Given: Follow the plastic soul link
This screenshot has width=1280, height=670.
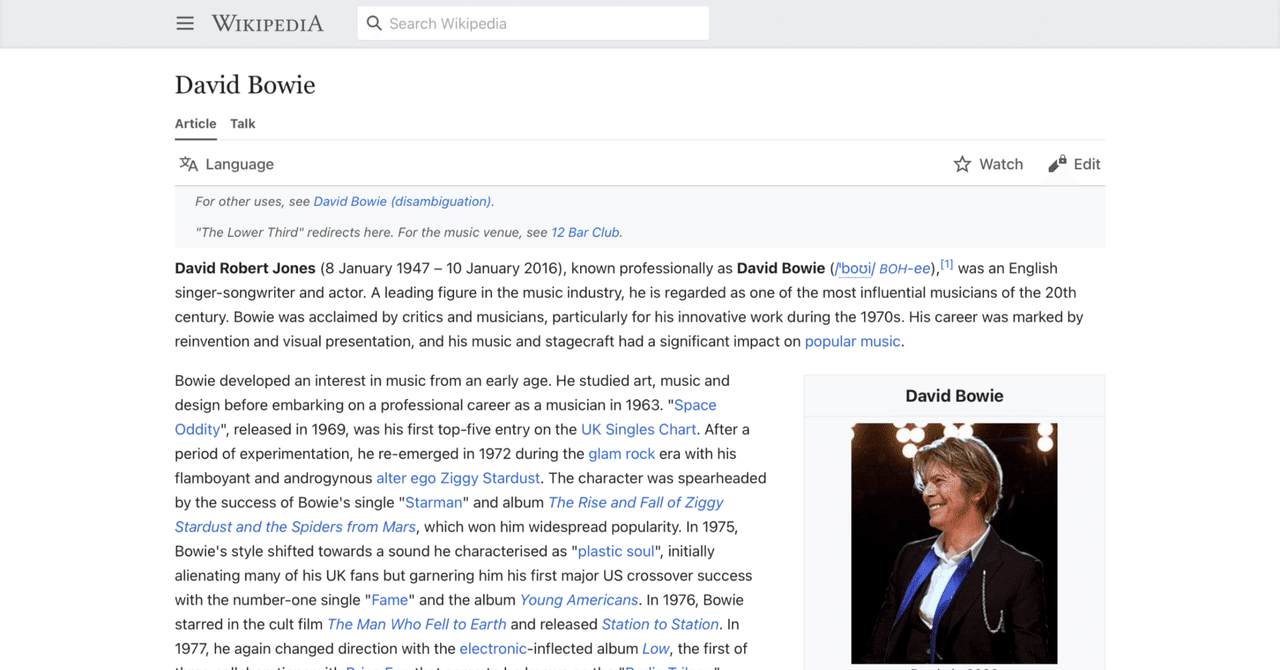Looking at the screenshot, I should click(617, 551).
